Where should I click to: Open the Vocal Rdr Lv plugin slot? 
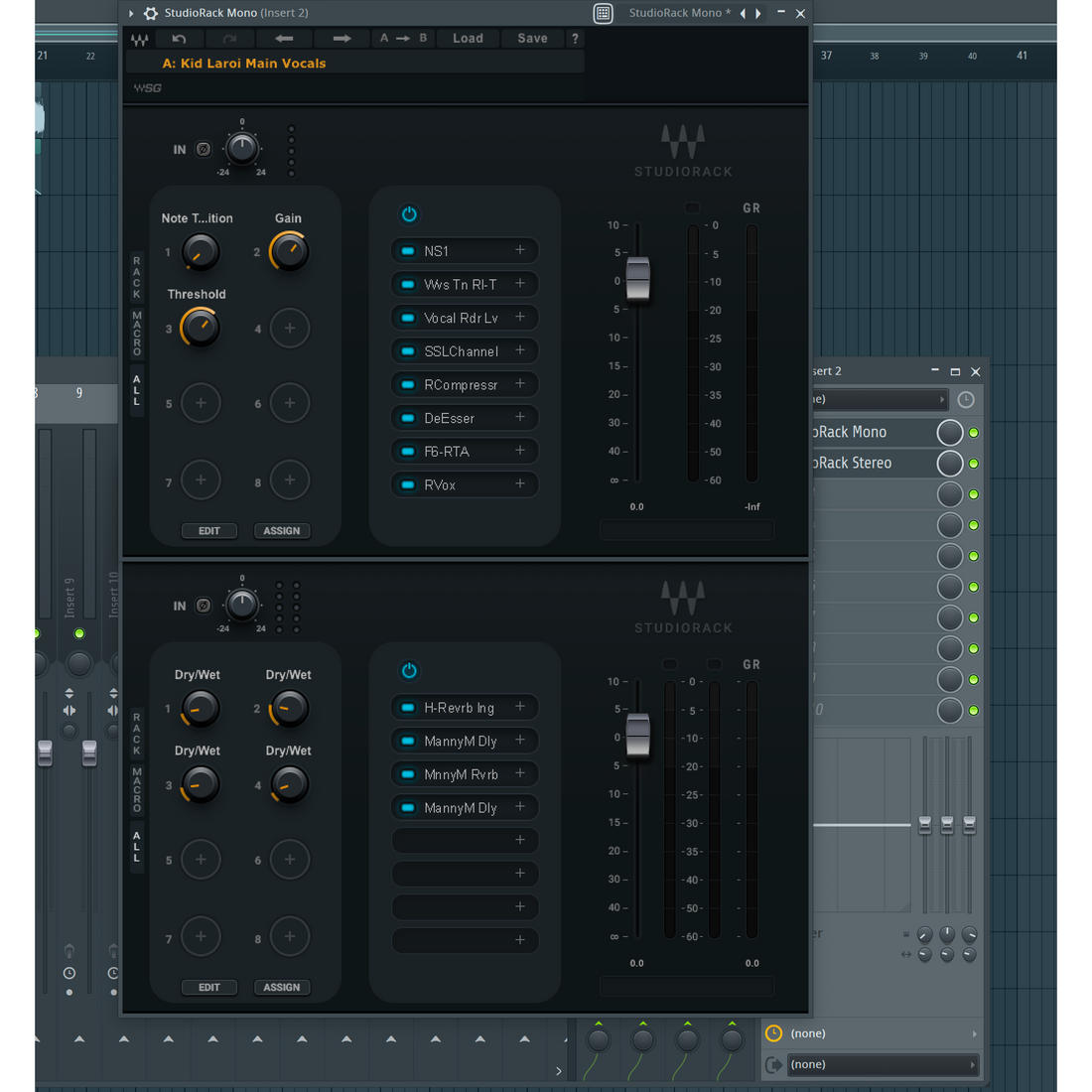(x=461, y=319)
